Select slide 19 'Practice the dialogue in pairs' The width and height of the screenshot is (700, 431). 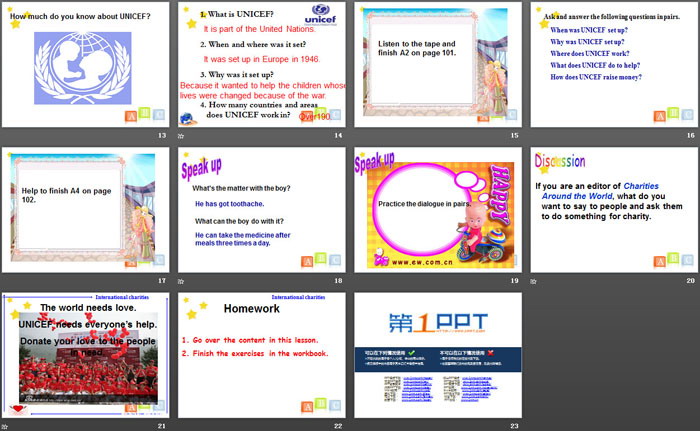pos(438,210)
